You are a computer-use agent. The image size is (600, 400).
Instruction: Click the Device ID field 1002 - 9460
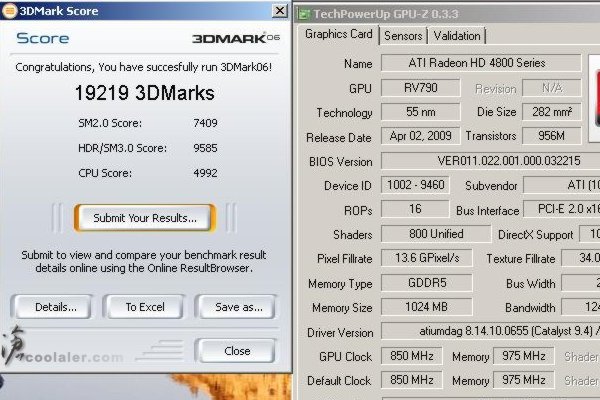415,185
